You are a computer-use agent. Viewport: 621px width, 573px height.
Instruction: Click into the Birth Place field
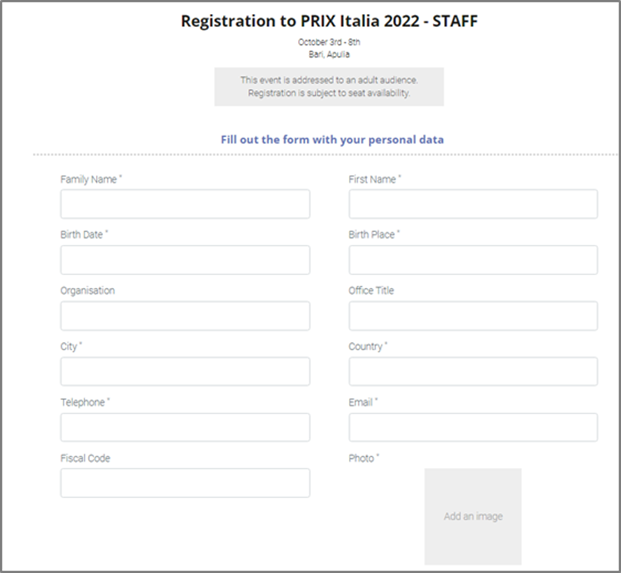(473, 260)
